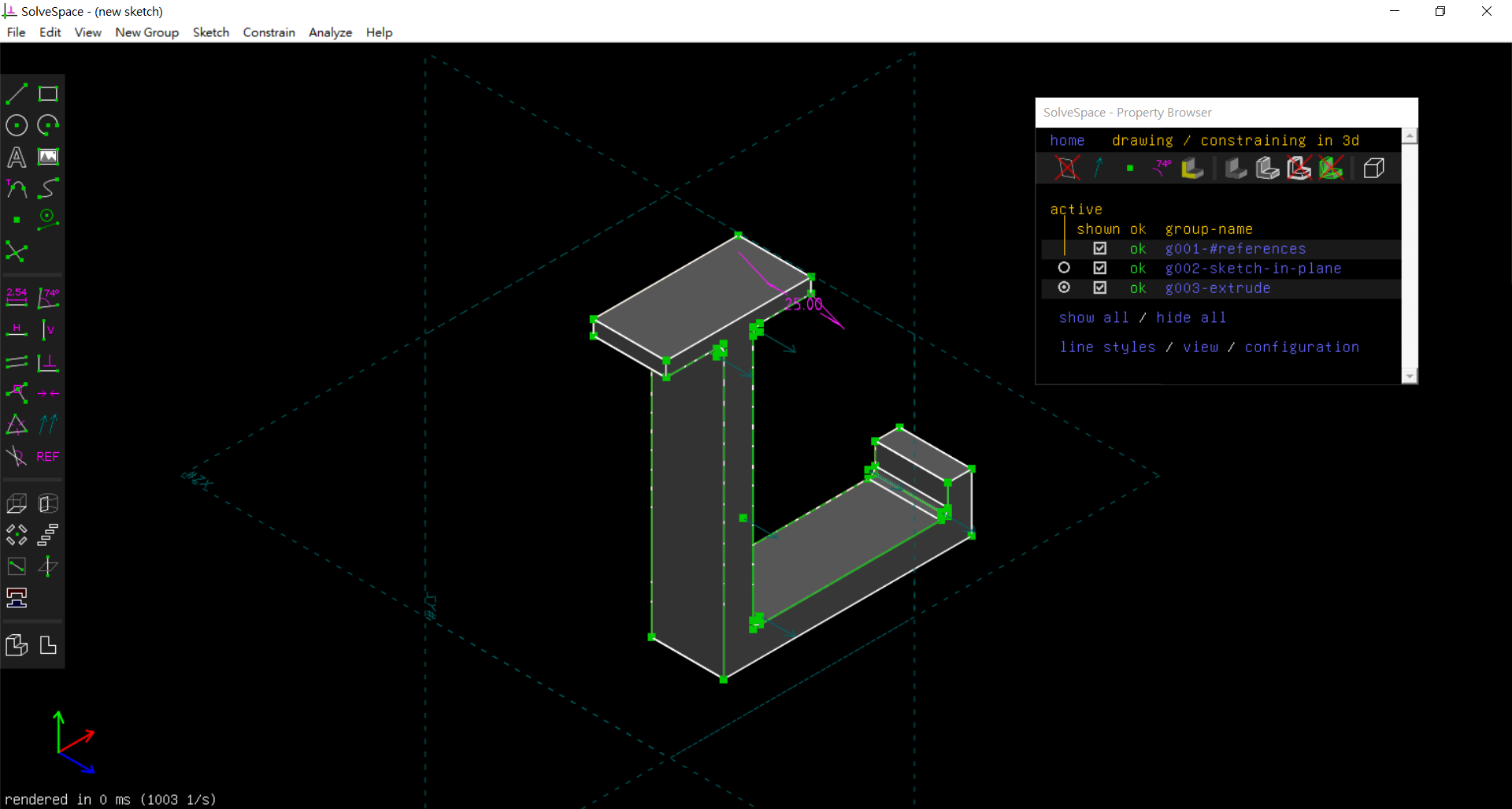Select the insert image tool

pos(48,157)
